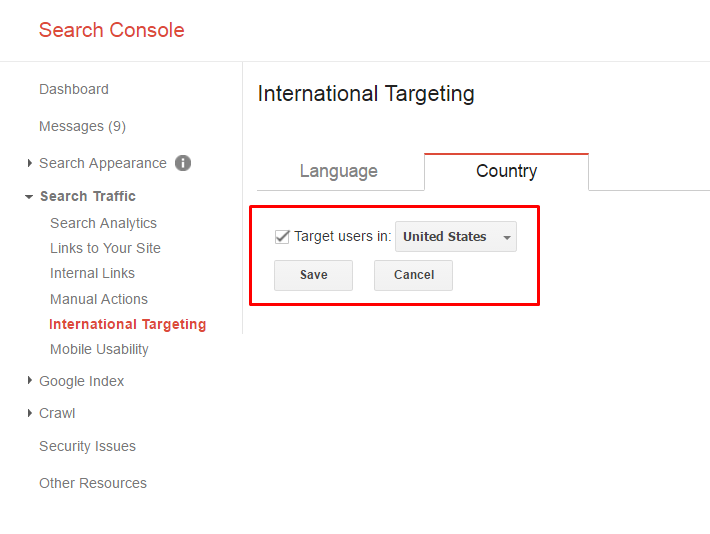The image size is (710, 534).
Task: Open the Internal Links page
Action: pos(92,273)
